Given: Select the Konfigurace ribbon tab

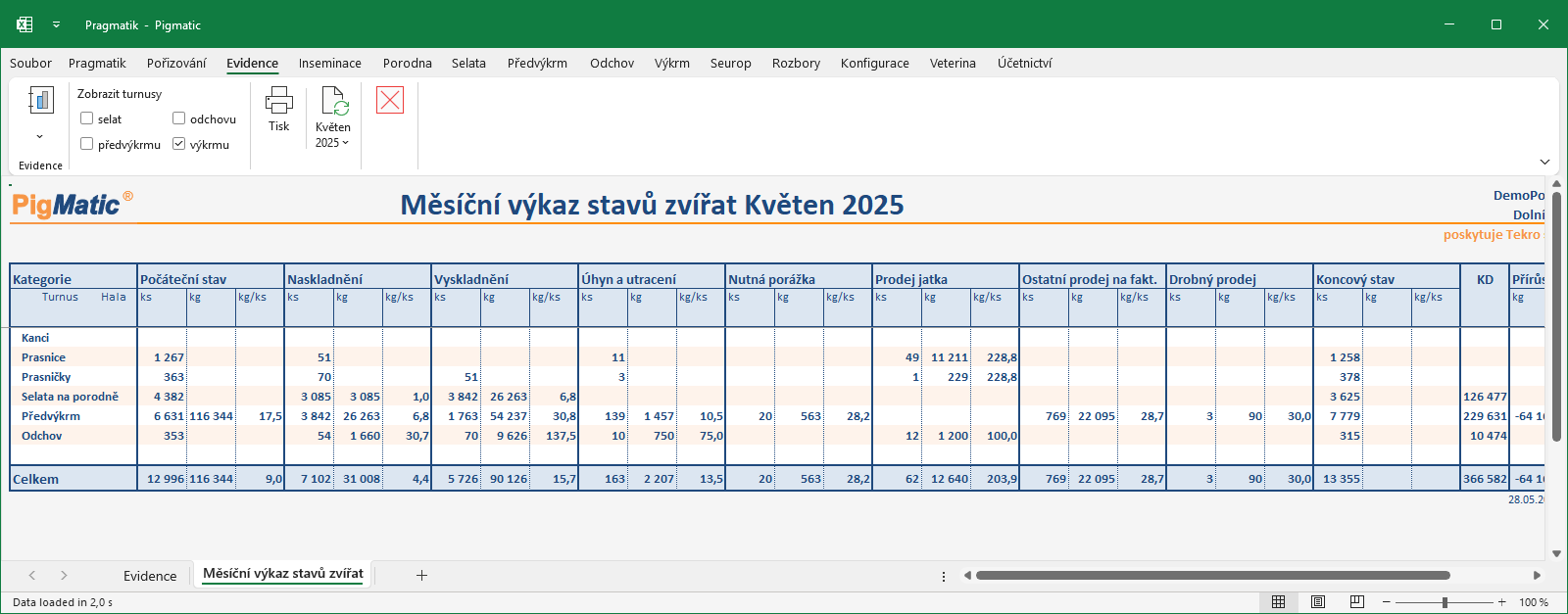Looking at the screenshot, I should point(875,63).
